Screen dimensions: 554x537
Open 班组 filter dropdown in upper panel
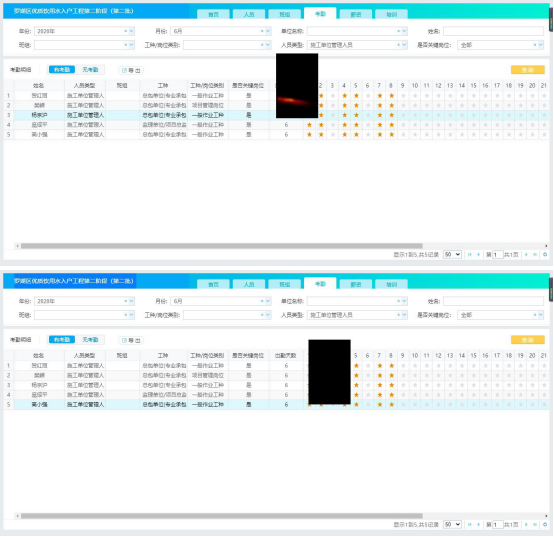[131, 45]
